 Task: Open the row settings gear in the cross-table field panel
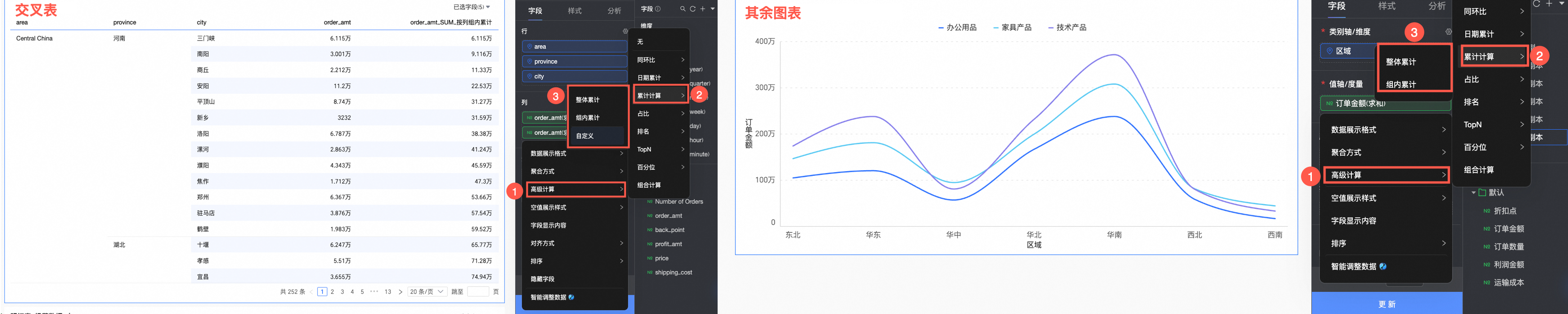625,31
